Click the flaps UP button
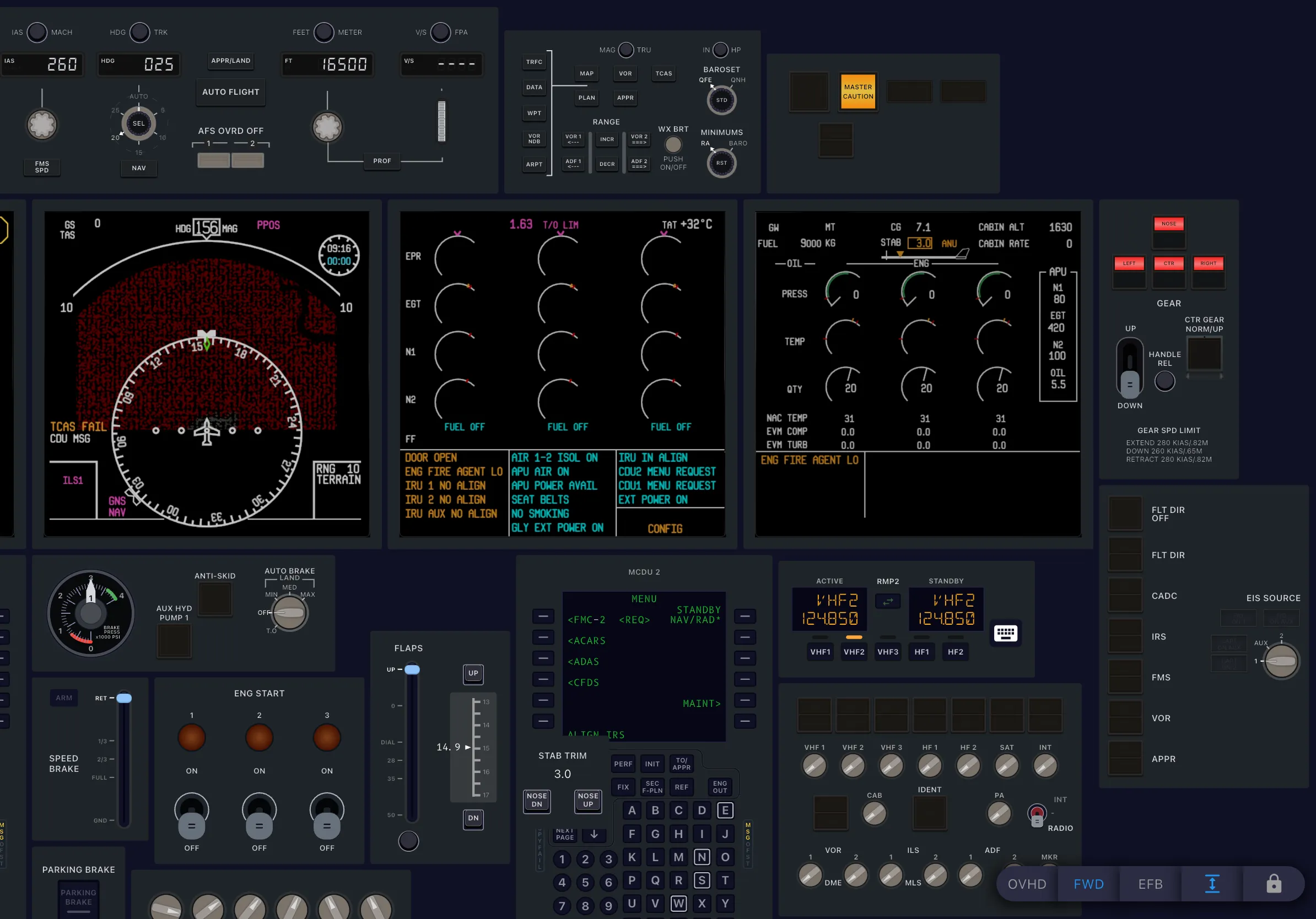This screenshot has width=1316, height=919. point(473,674)
